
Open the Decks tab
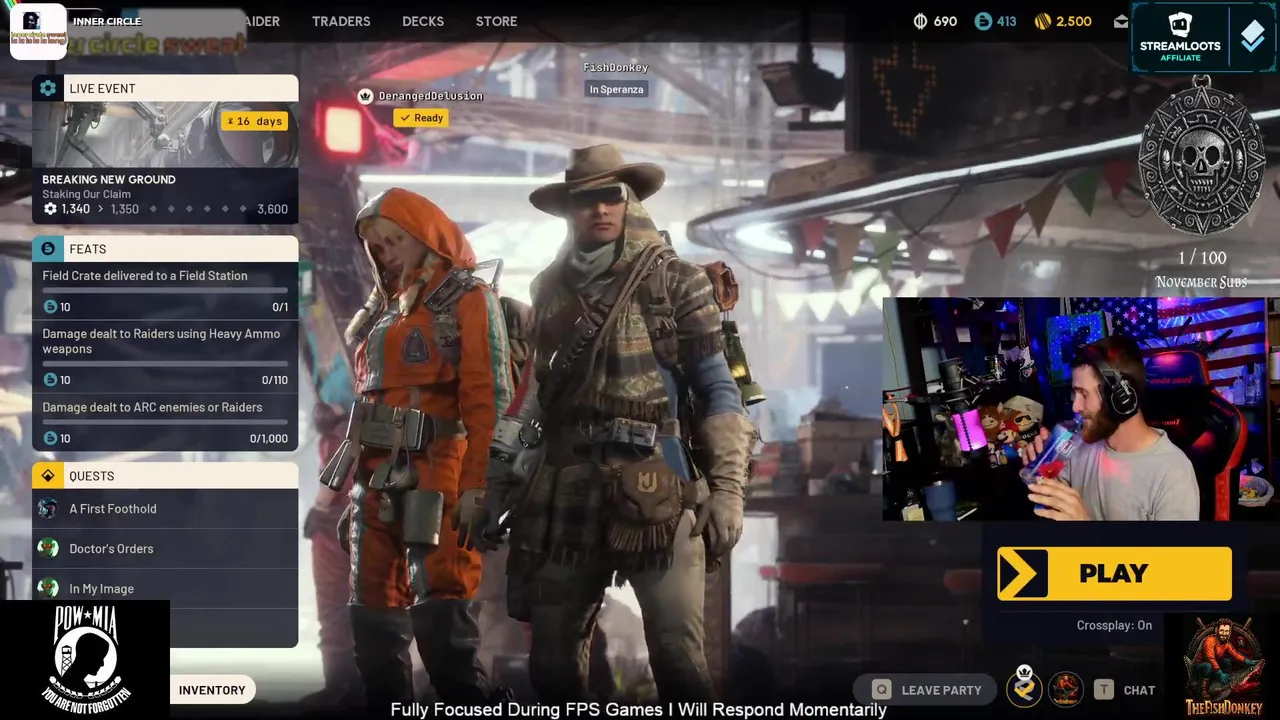(423, 21)
